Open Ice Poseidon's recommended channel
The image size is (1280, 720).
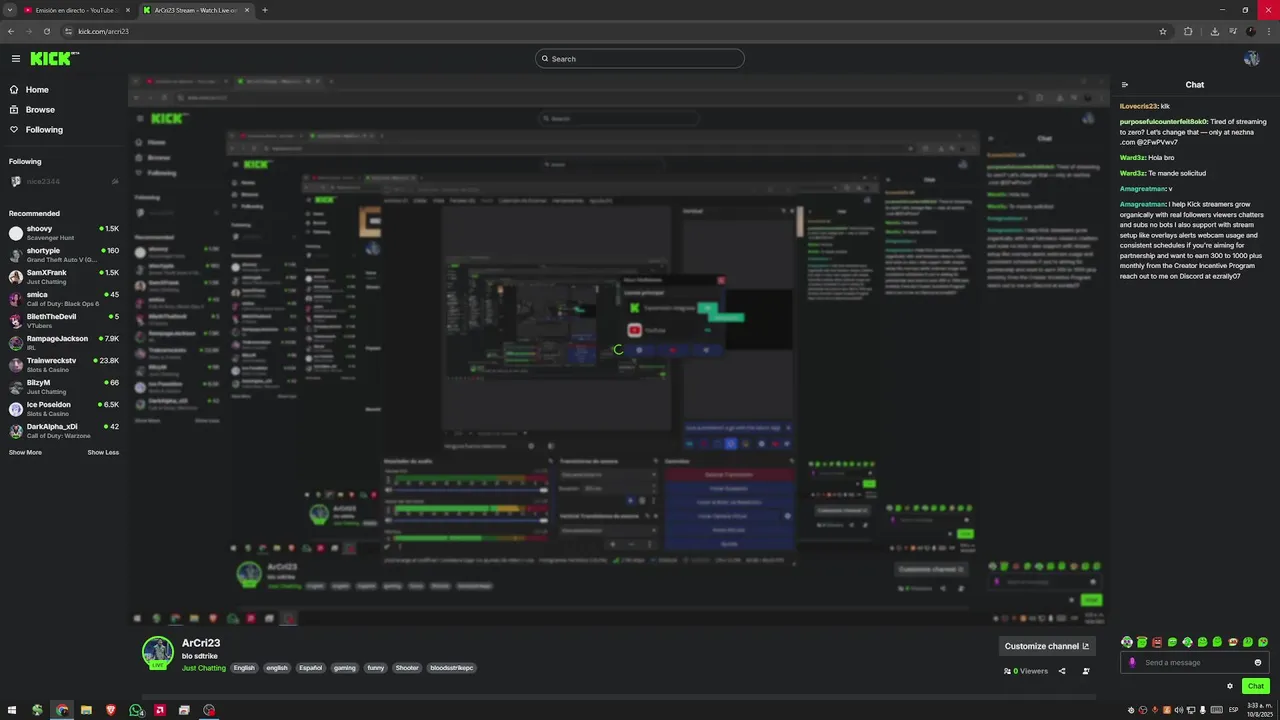pos(64,409)
